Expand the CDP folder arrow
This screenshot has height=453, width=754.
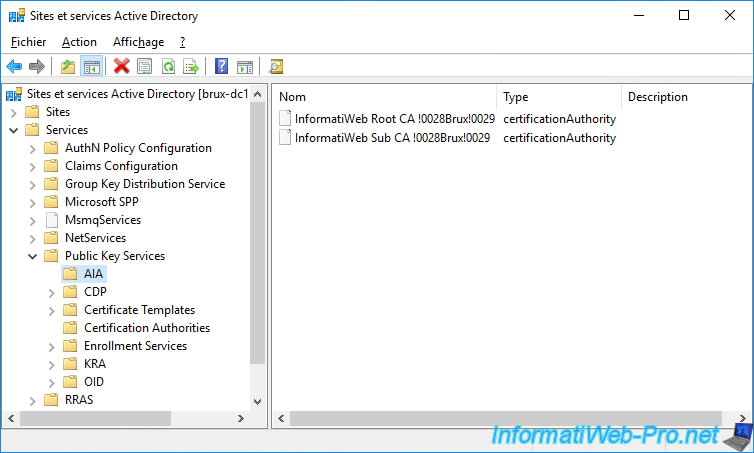[51, 292]
